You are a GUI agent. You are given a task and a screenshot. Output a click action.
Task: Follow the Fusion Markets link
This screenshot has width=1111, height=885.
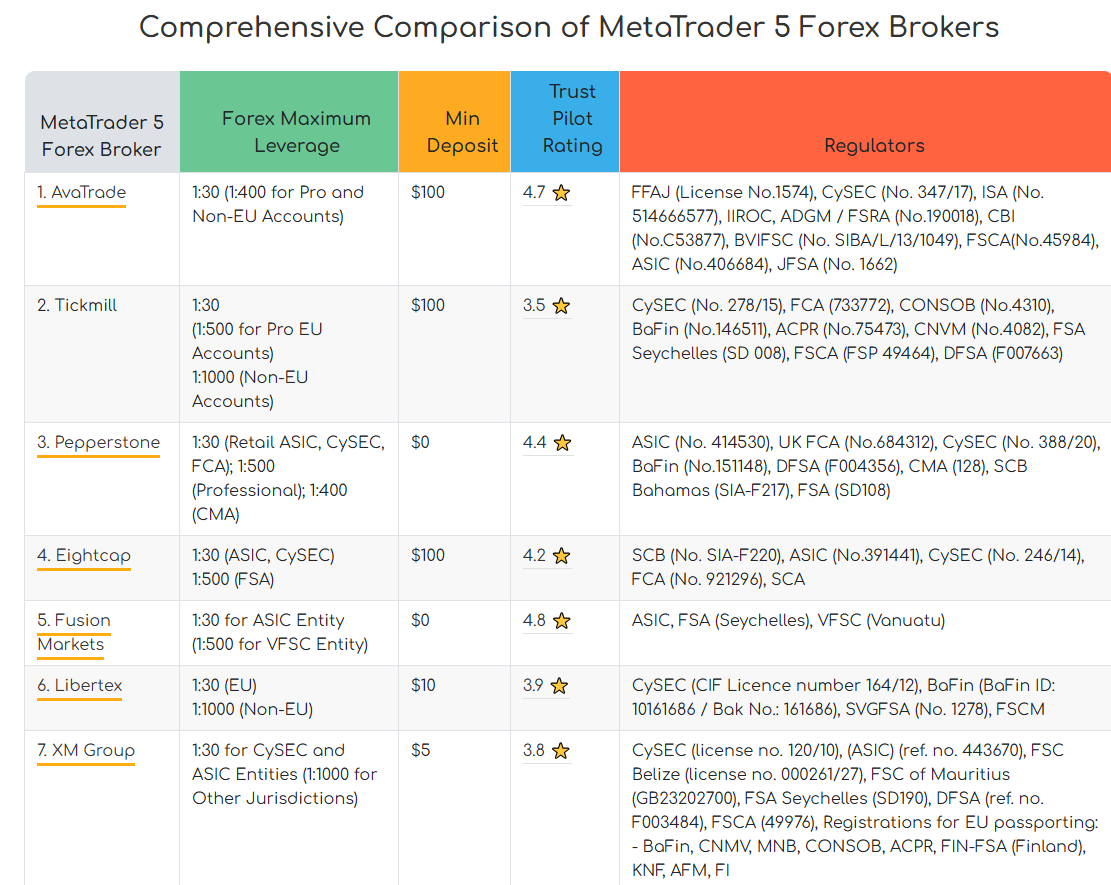[74, 632]
